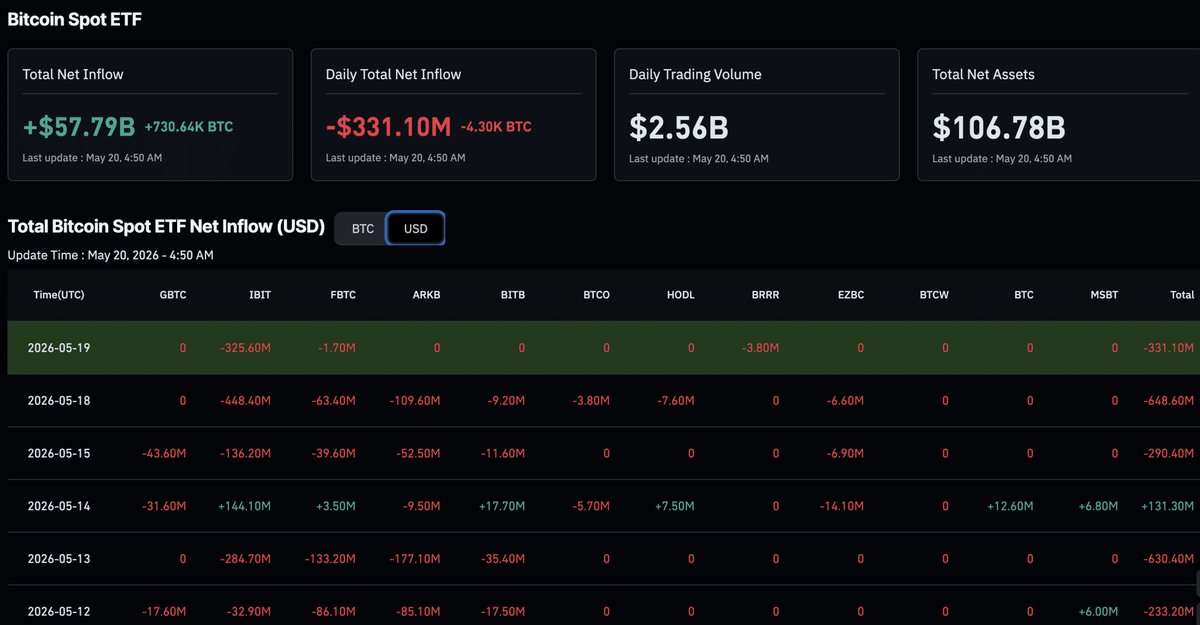
Task: Open the Total Net Inflow card
Action: point(150,115)
